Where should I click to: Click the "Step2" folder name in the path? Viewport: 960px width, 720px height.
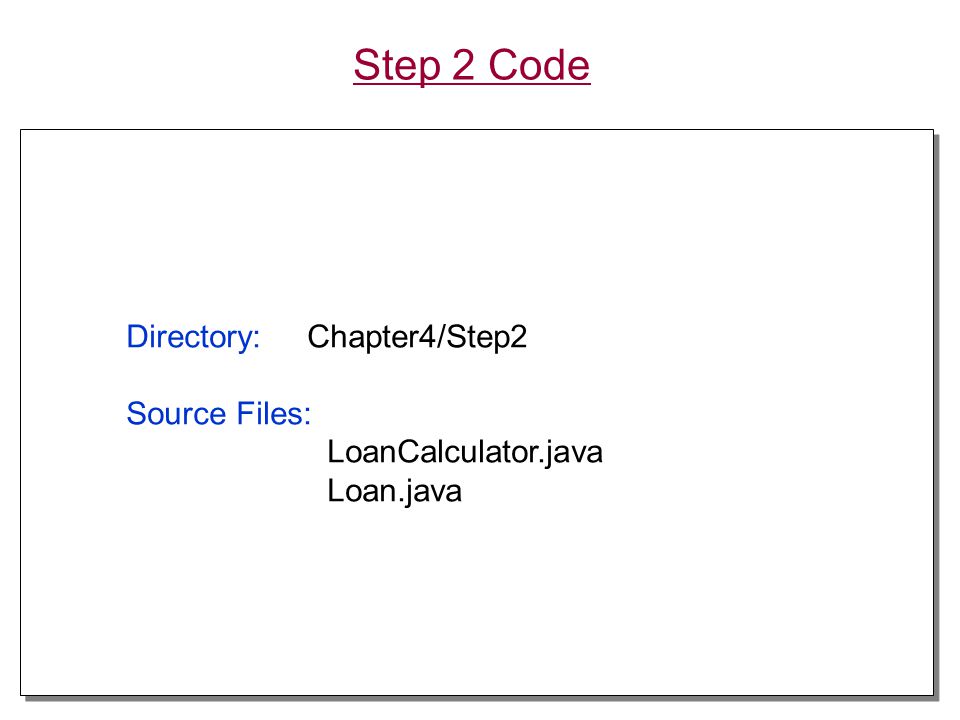pyautogui.click(x=487, y=337)
